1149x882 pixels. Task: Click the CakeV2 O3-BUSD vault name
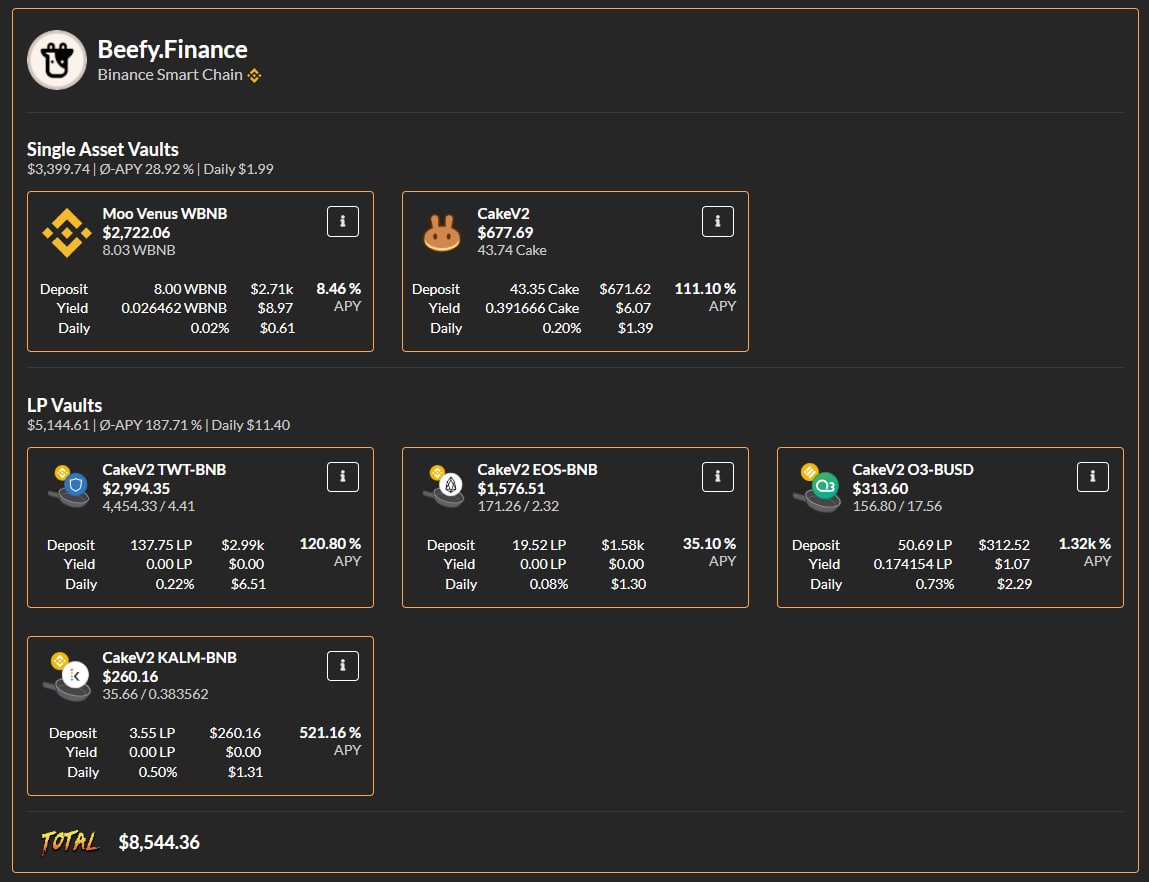[913, 470]
